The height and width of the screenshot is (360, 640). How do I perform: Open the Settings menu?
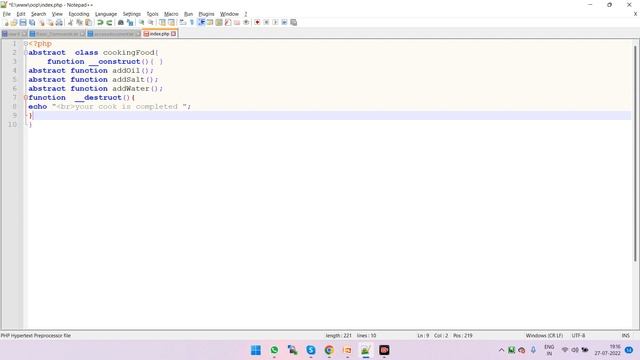point(131,14)
